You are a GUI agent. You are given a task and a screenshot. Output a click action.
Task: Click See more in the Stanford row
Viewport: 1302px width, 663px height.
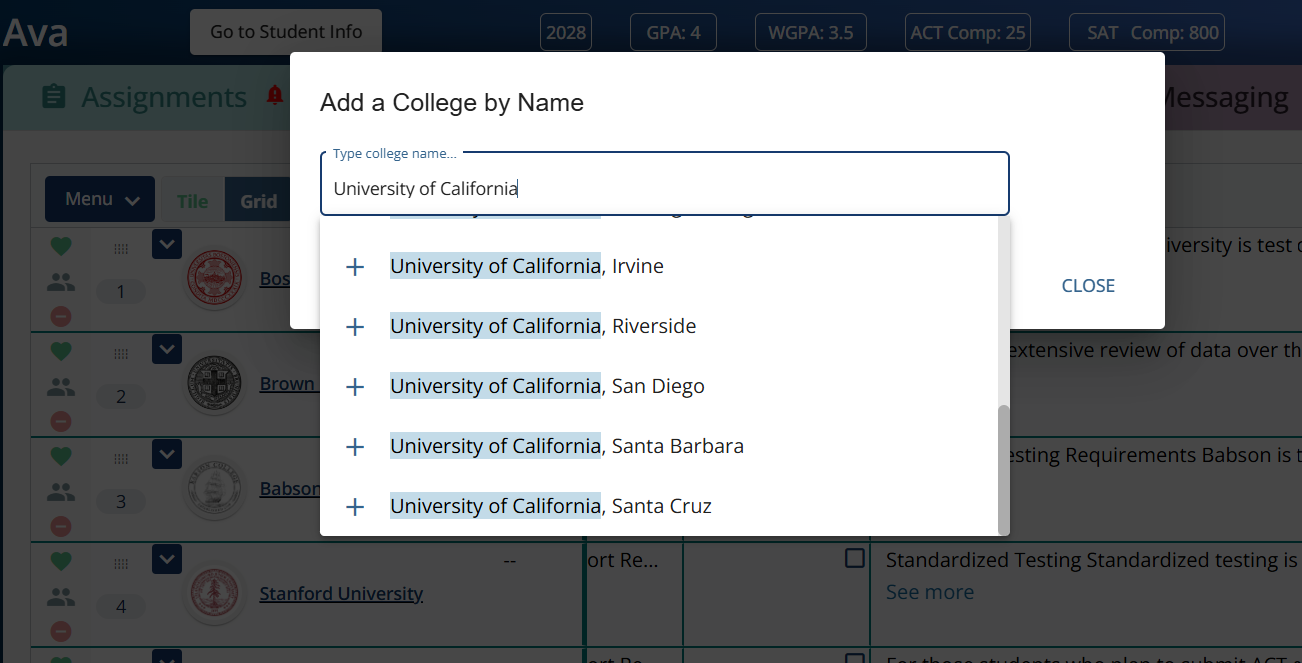click(930, 592)
